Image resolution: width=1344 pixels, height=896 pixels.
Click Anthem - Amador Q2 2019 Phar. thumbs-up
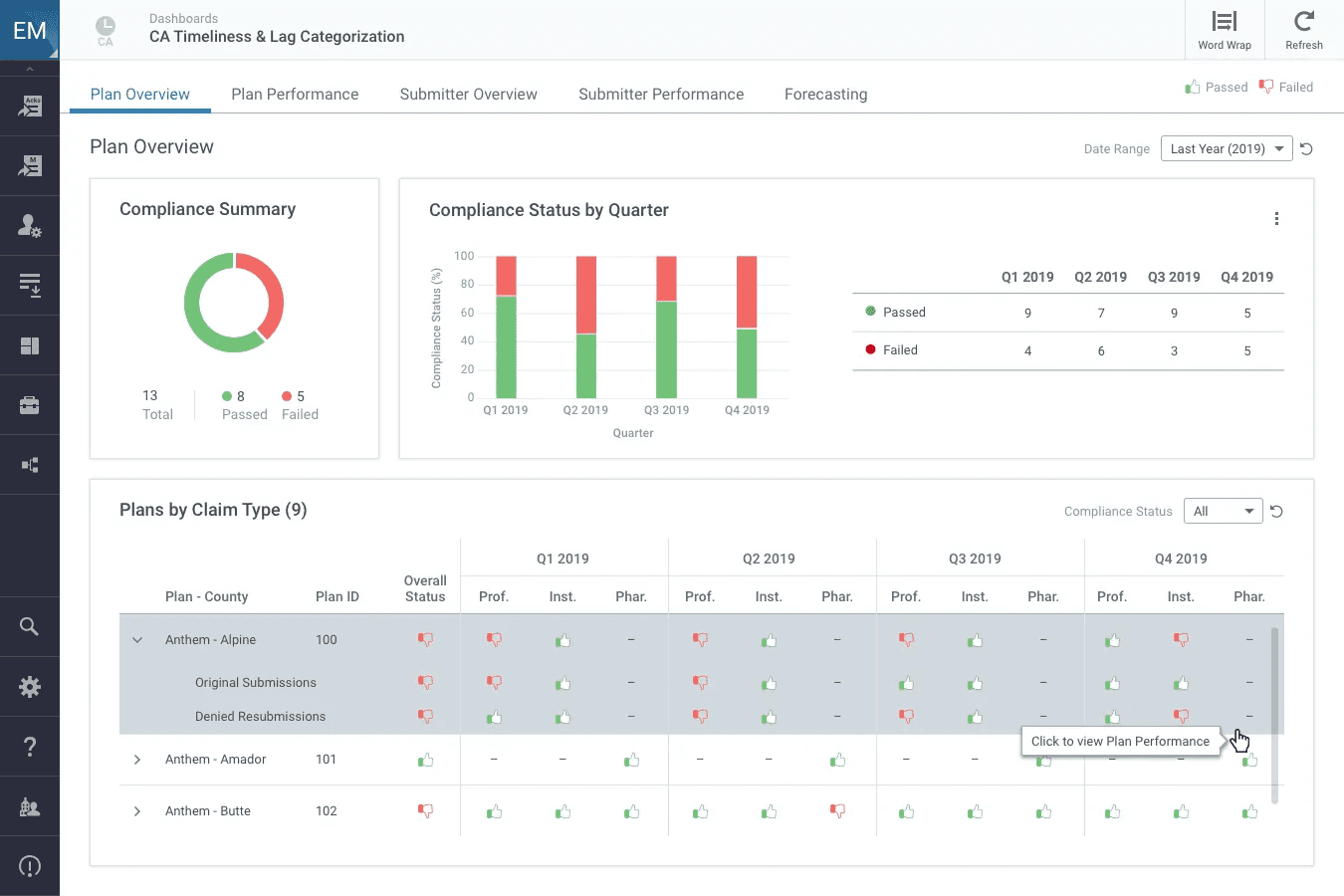tap(837, 760)
